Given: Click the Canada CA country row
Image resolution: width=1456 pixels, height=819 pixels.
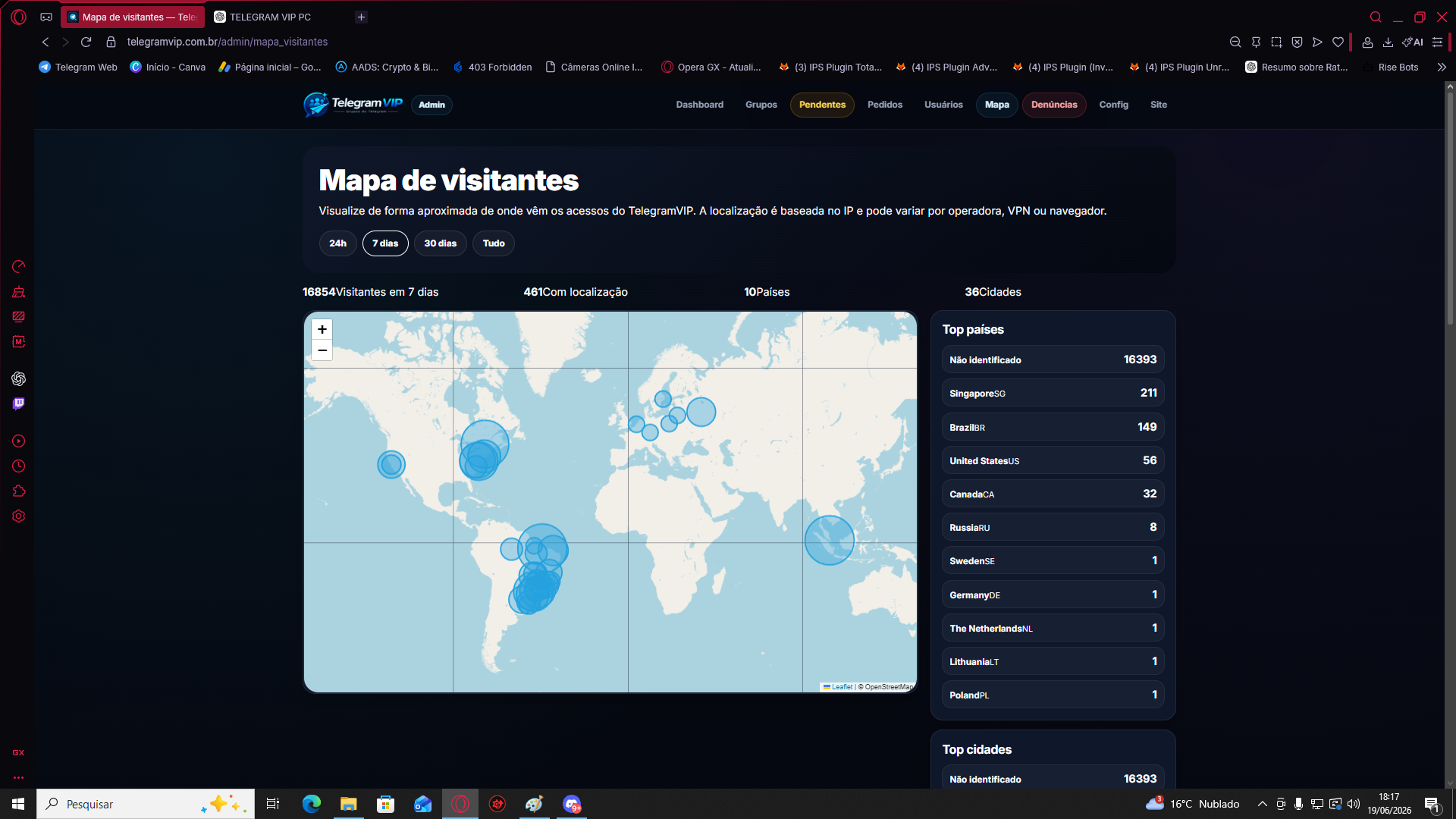Looking at the screenshot, I should click(x=1053, y=494).
